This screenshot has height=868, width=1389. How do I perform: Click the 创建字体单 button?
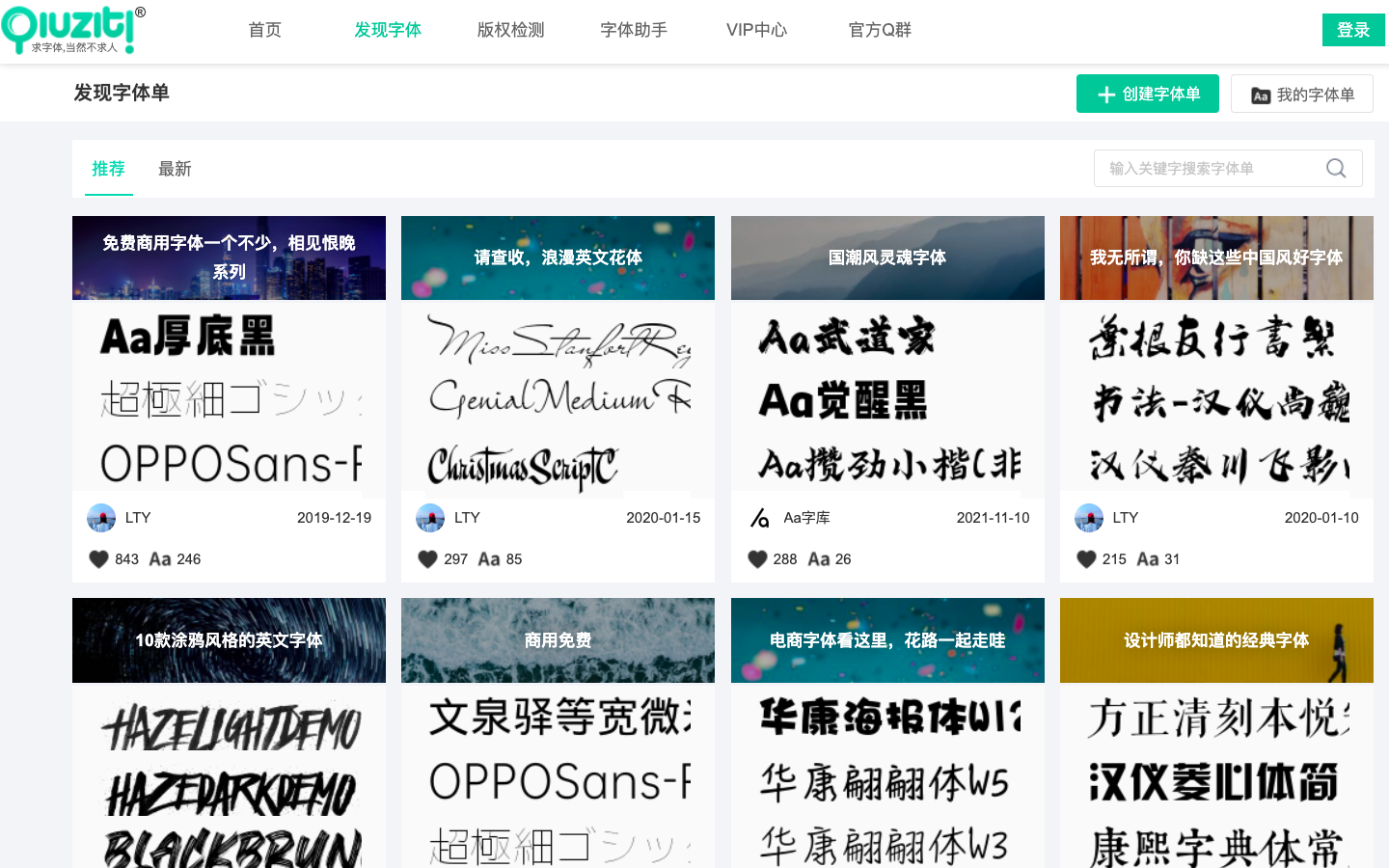pos(1148,94)
